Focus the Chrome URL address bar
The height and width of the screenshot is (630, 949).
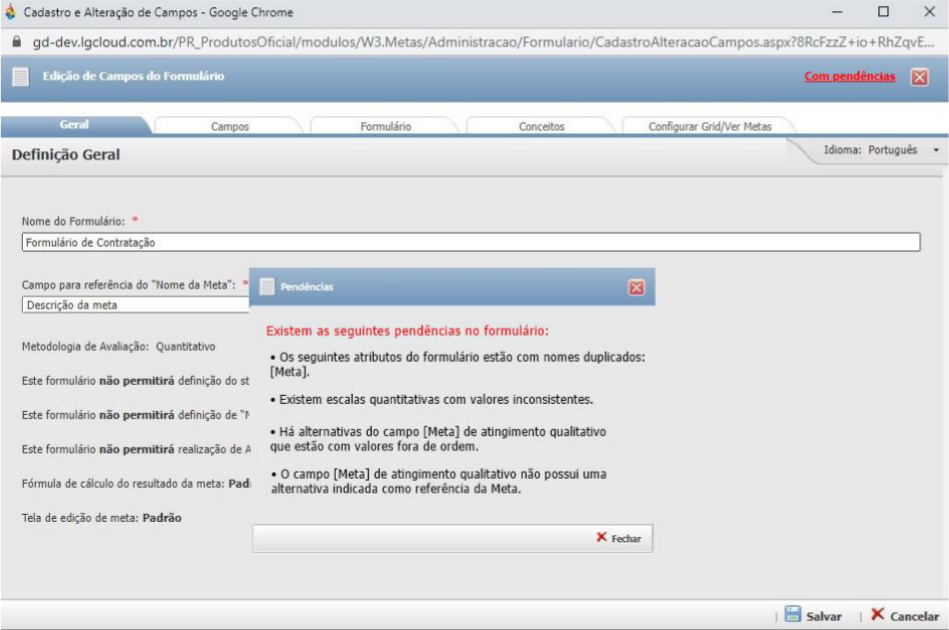point(480,44)
